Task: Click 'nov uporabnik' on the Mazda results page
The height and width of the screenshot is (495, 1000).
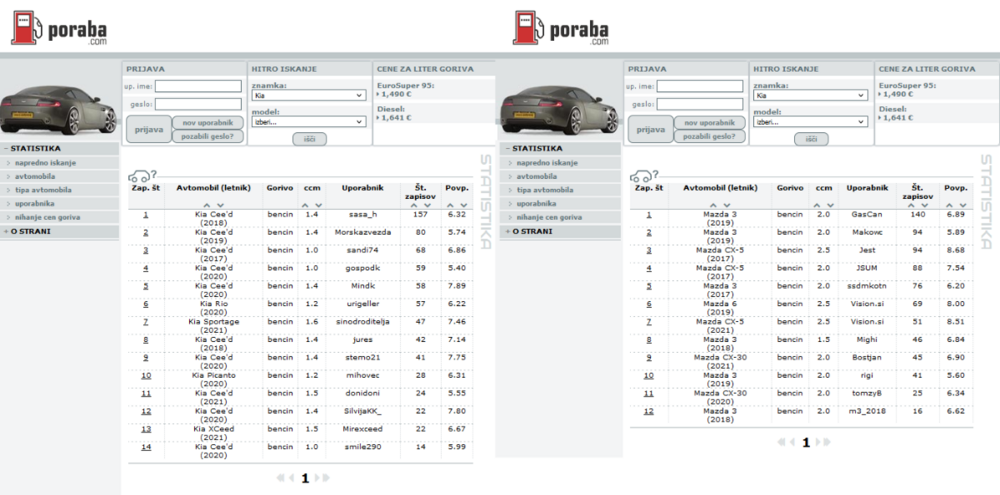Action: 710,122
